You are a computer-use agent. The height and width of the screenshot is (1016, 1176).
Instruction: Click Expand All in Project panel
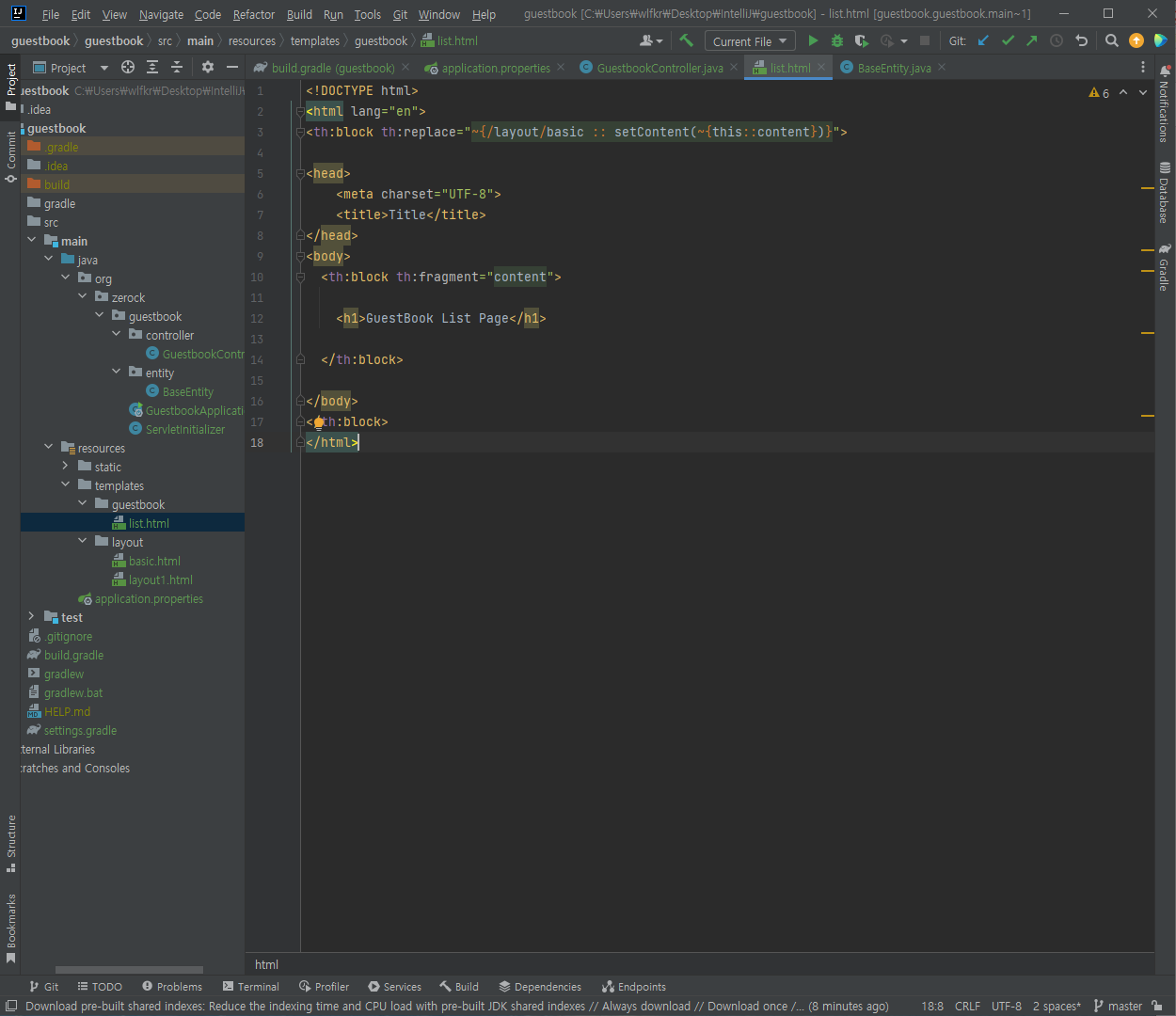point(152,67)
